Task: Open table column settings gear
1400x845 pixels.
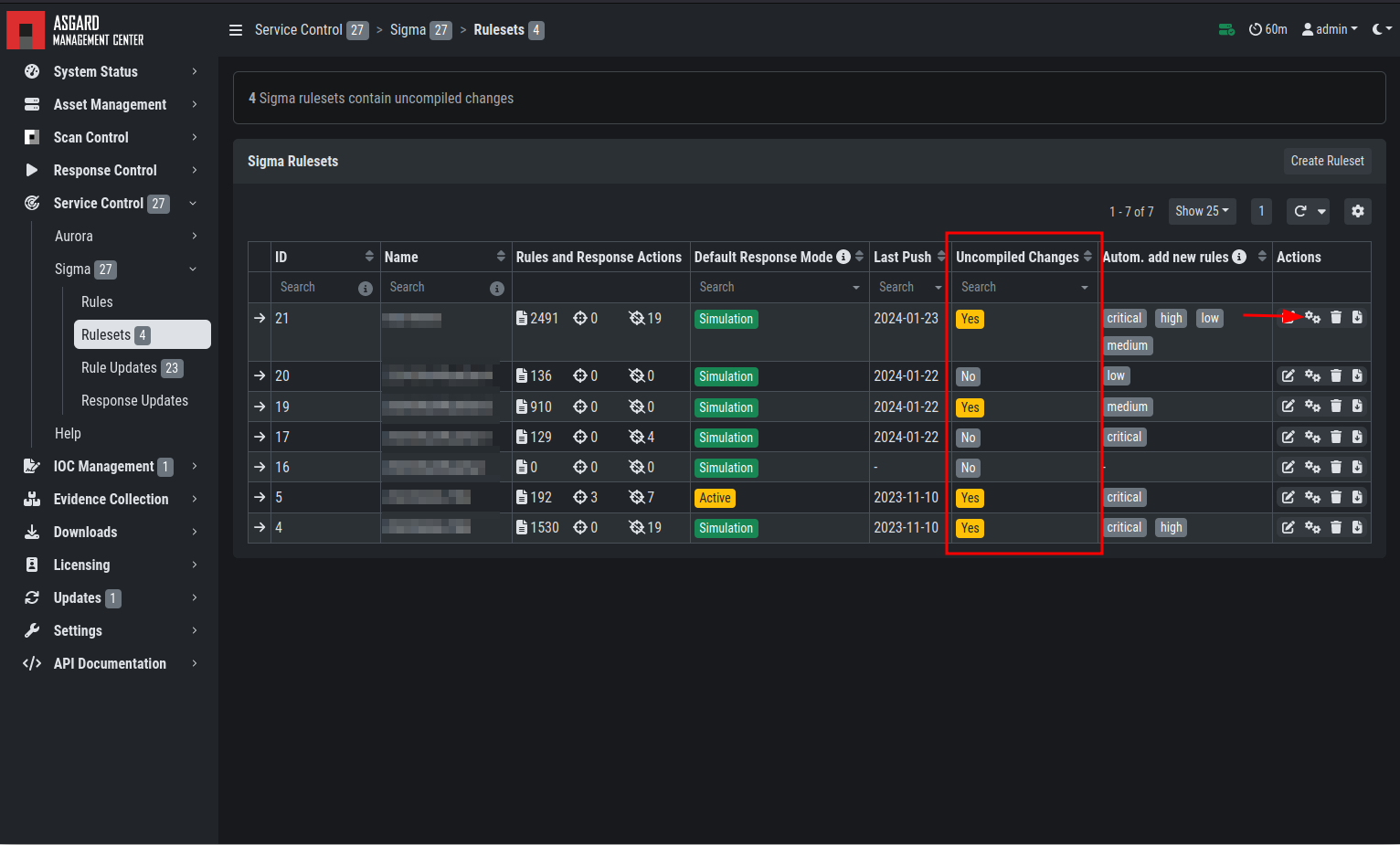Action: (1358, 211)
